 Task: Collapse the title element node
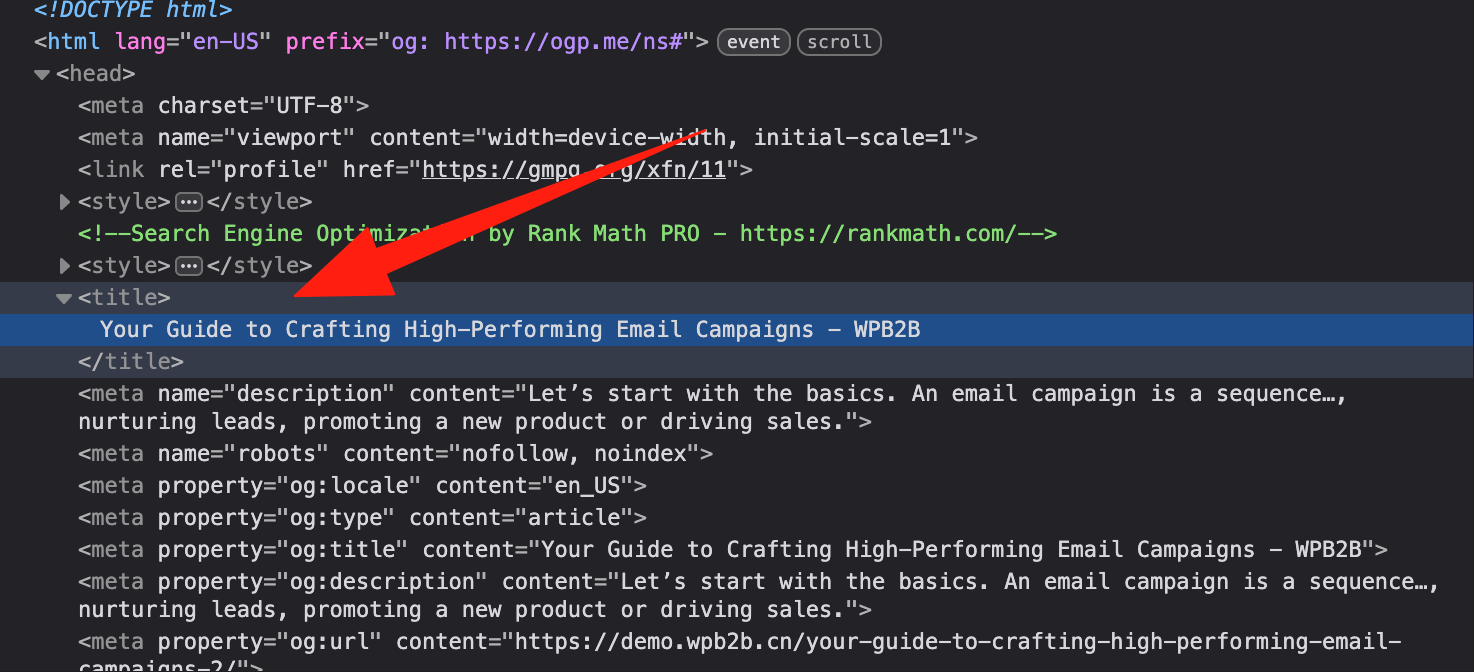pos(65,298)
